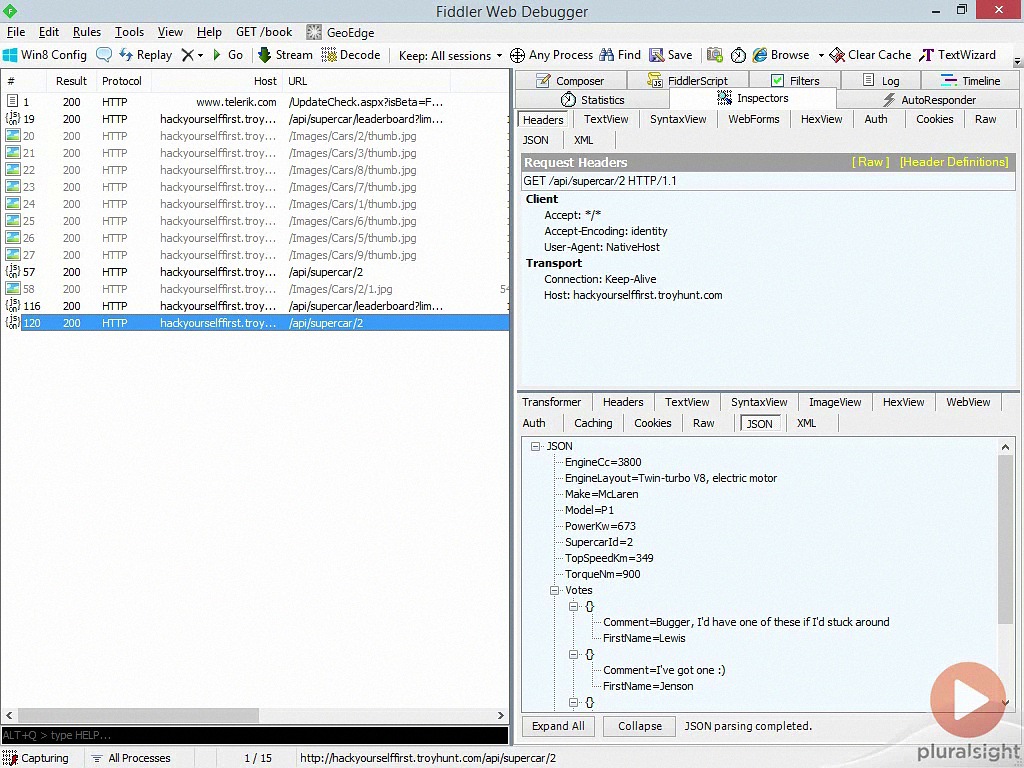Open the File menu

(x=16, y=32)
